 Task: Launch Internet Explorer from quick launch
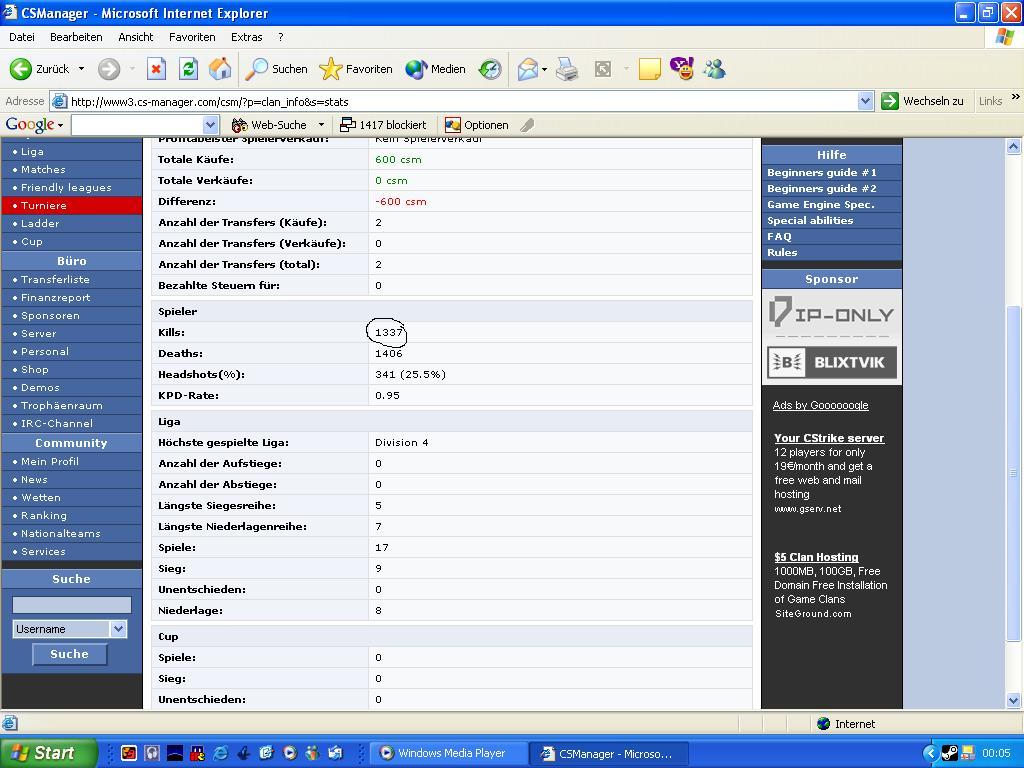click(221, 754)
